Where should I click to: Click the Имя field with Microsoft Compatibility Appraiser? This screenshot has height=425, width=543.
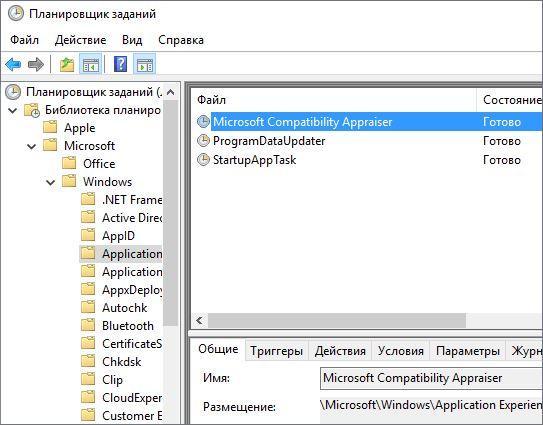431,378
